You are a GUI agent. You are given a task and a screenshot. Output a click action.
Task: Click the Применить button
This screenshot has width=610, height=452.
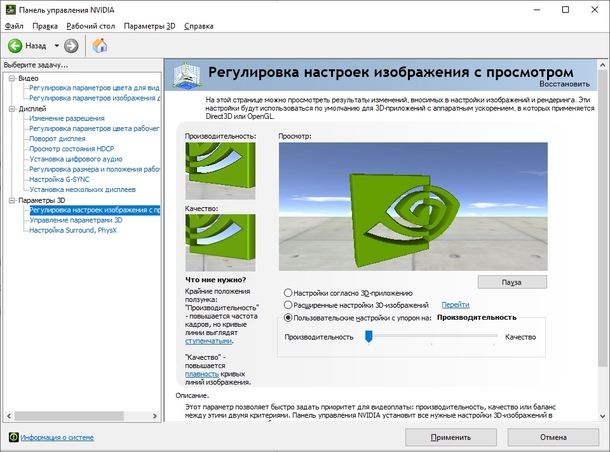(451, 437)
